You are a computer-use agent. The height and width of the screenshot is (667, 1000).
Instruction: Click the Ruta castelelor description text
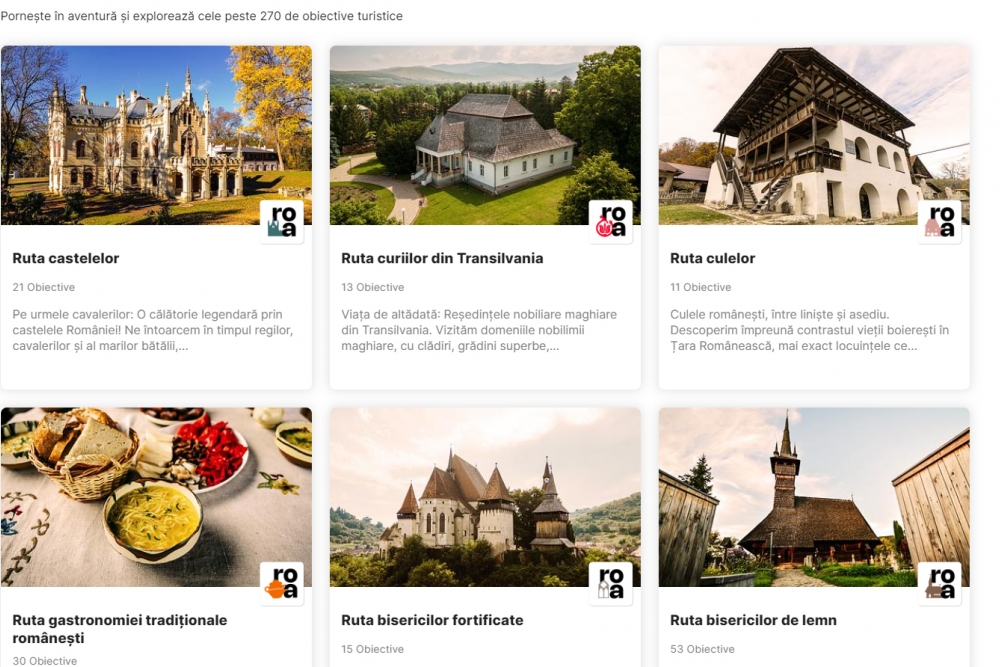point(153,330)
